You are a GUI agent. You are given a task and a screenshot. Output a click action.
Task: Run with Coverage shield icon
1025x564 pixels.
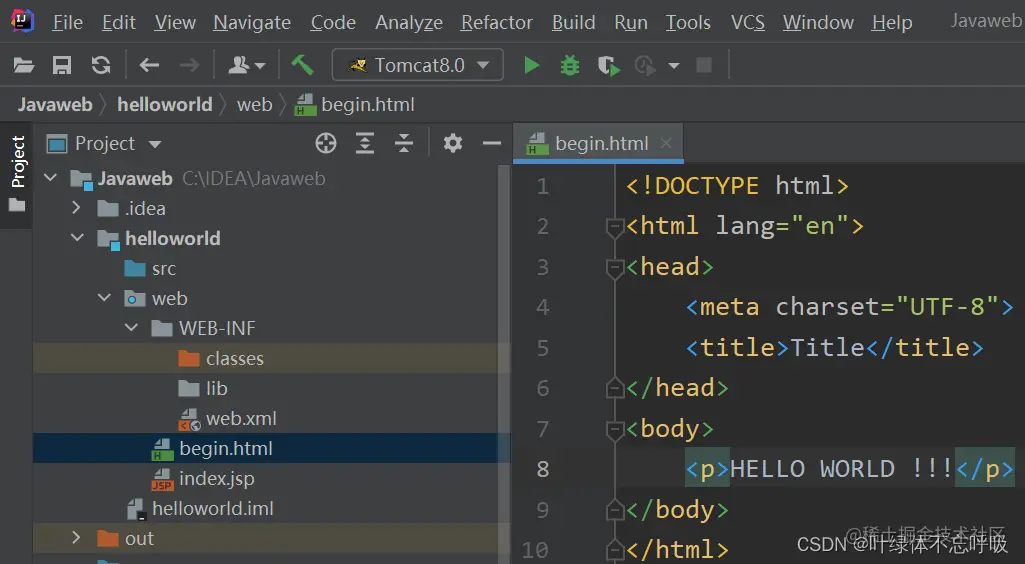coord(608,65)
